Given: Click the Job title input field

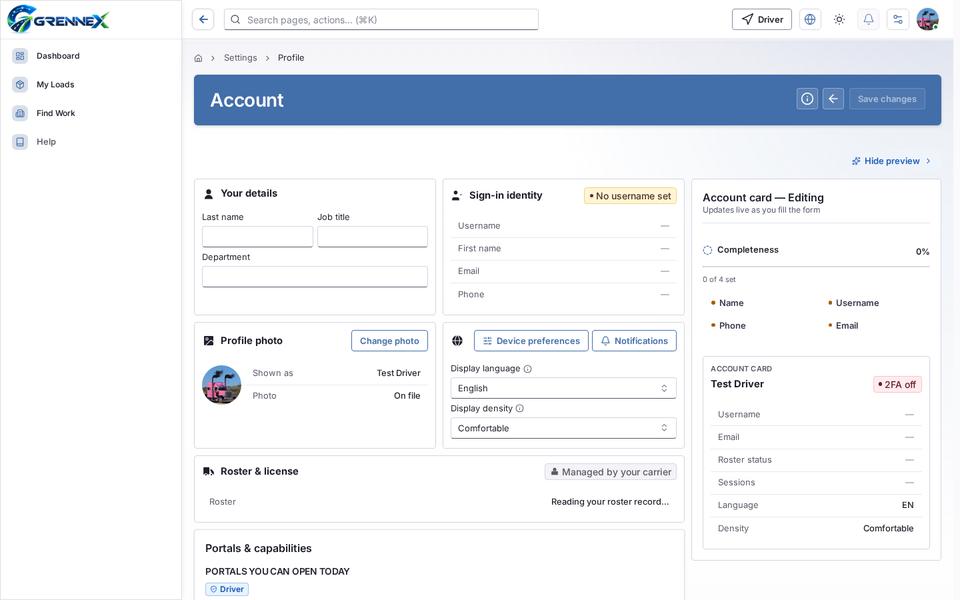Looking at the screenshot, I should 372,236.
